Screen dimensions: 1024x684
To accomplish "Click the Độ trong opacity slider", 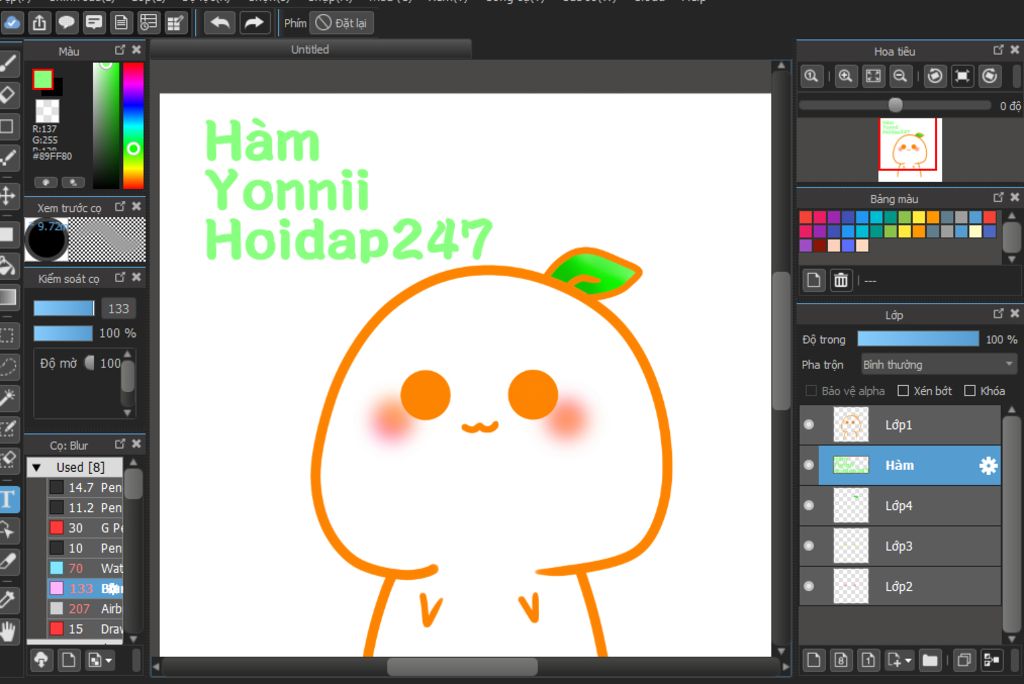I will [918, 339].
